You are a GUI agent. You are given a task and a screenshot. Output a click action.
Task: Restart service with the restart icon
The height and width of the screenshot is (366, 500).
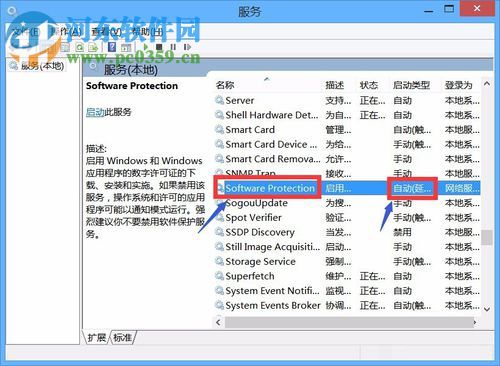[187, 47]
